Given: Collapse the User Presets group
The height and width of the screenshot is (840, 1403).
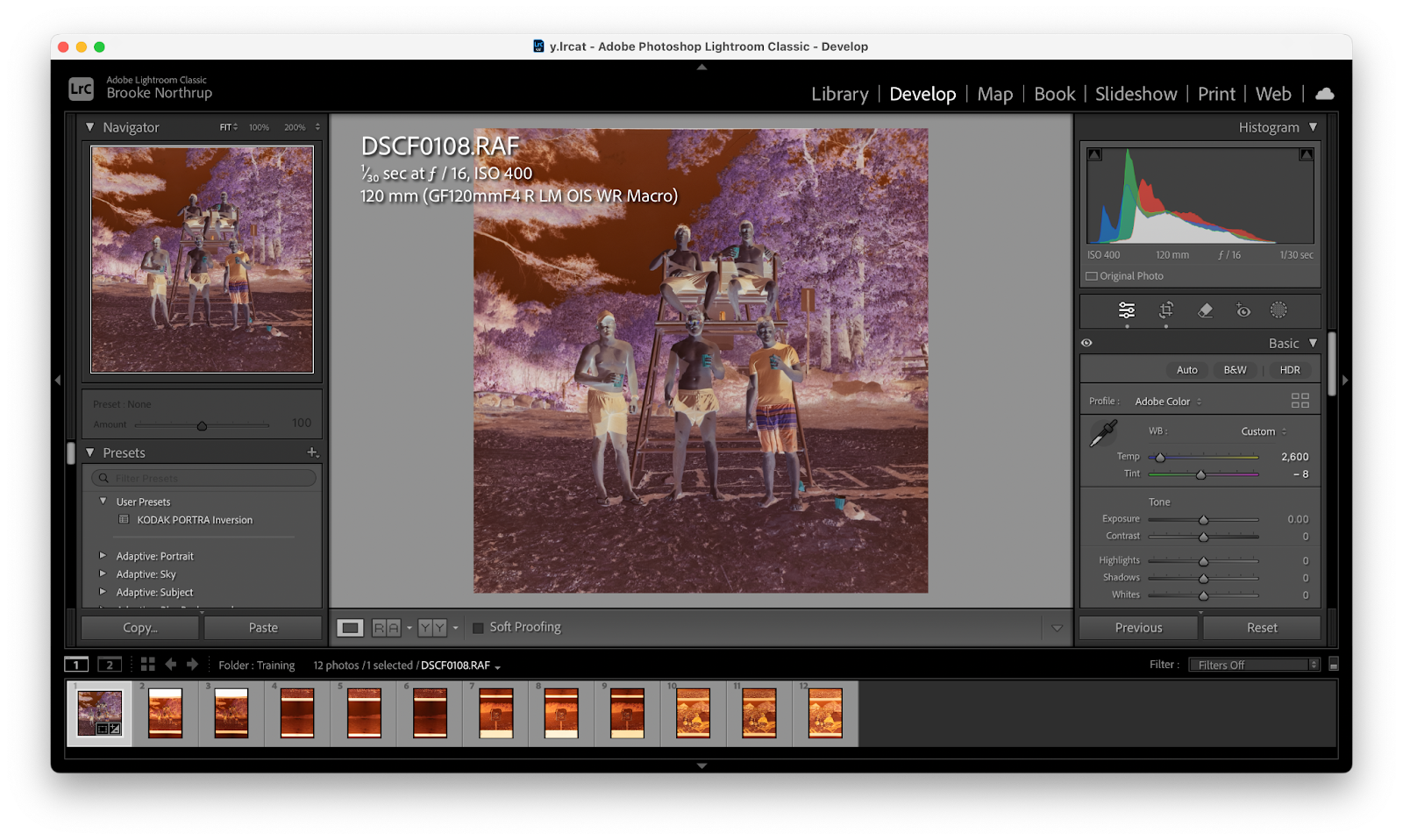Looking at the screenshot, I should click(103, 502).
